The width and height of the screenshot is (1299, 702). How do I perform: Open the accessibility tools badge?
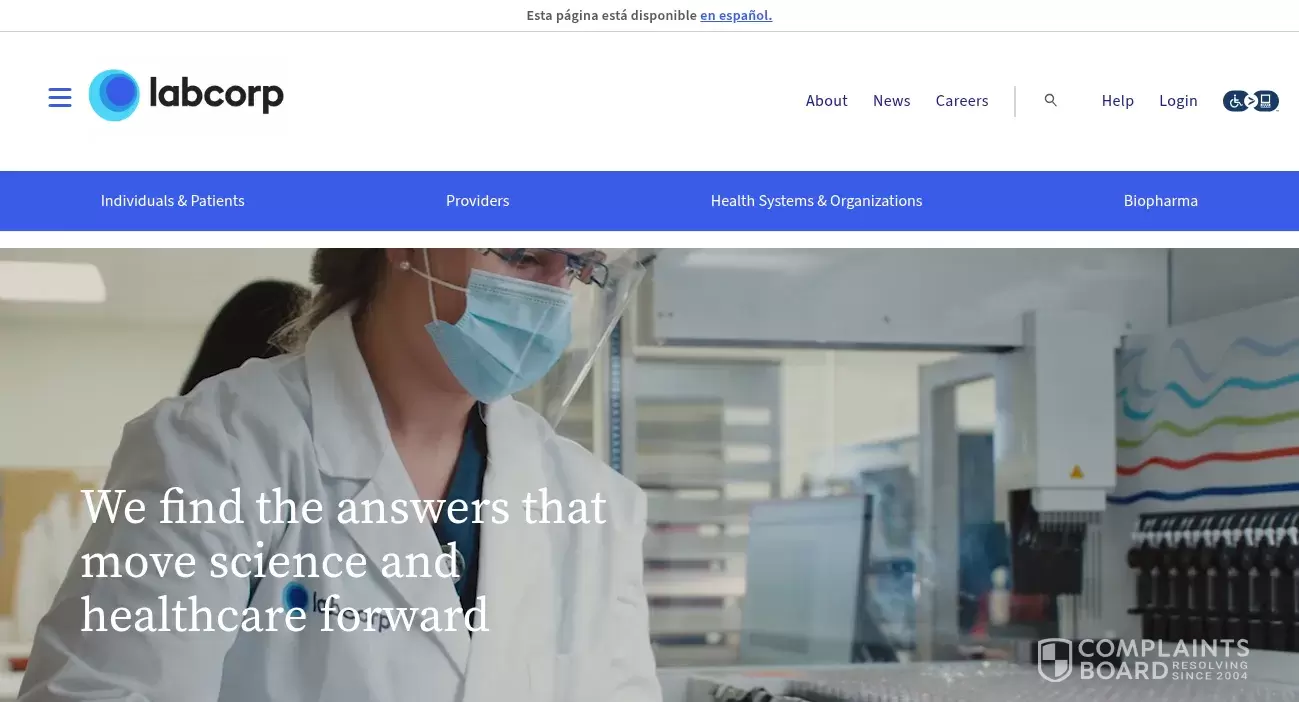tap(1250, 101)
